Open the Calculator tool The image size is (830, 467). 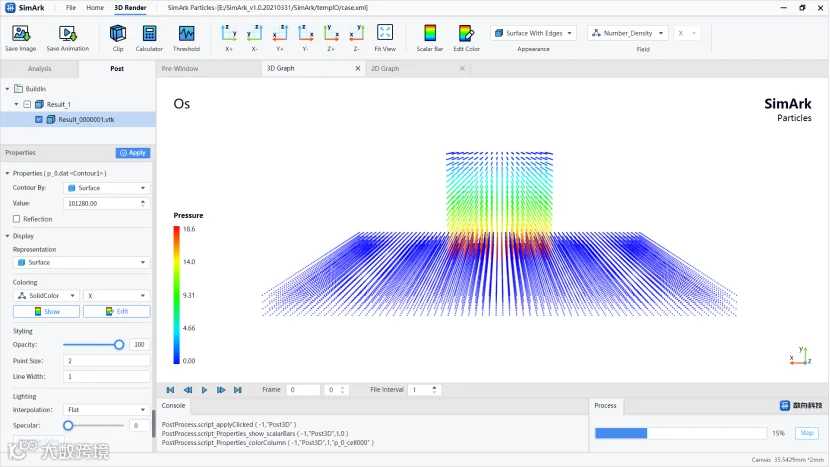coord(149,38)
